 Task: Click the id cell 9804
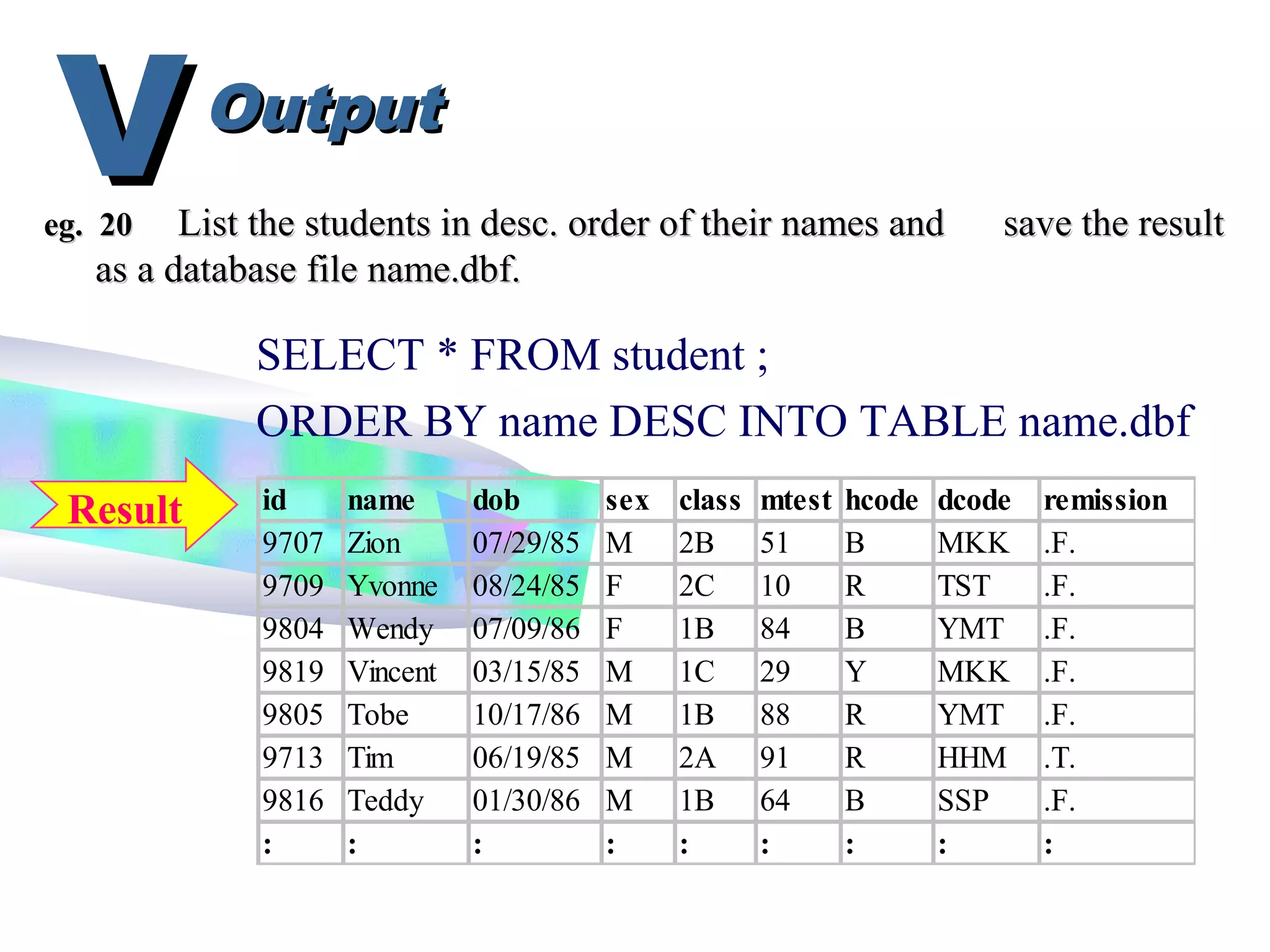click(293, 628)
